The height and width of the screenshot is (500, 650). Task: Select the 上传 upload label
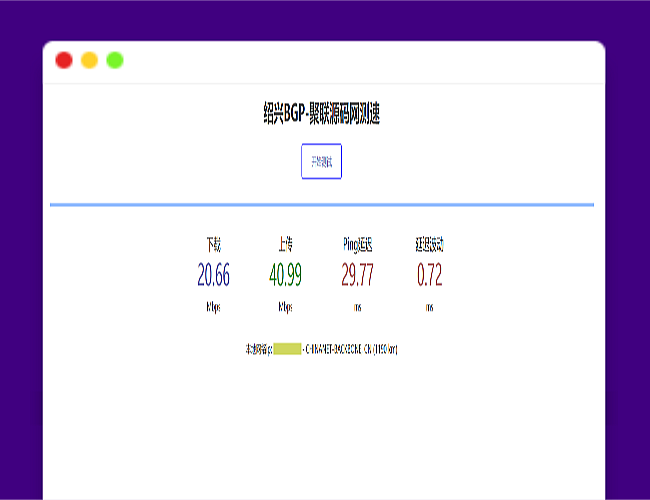(285, 244)
